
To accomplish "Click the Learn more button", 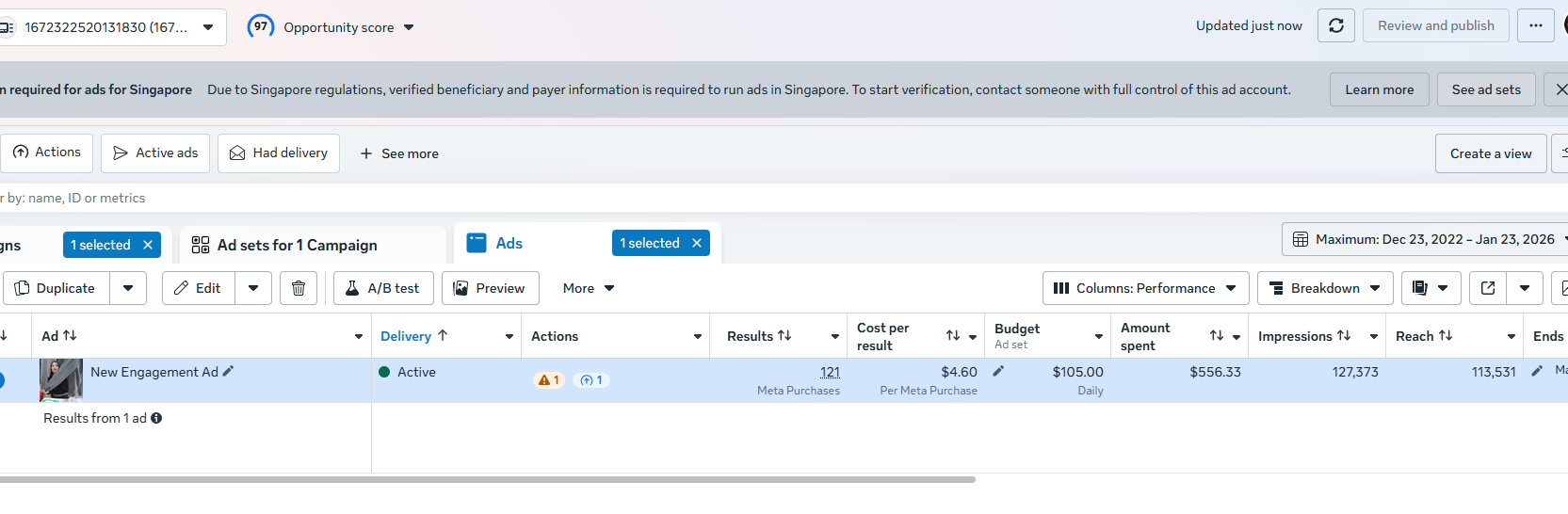I will pyautogui.click(x=1379, y=89).
